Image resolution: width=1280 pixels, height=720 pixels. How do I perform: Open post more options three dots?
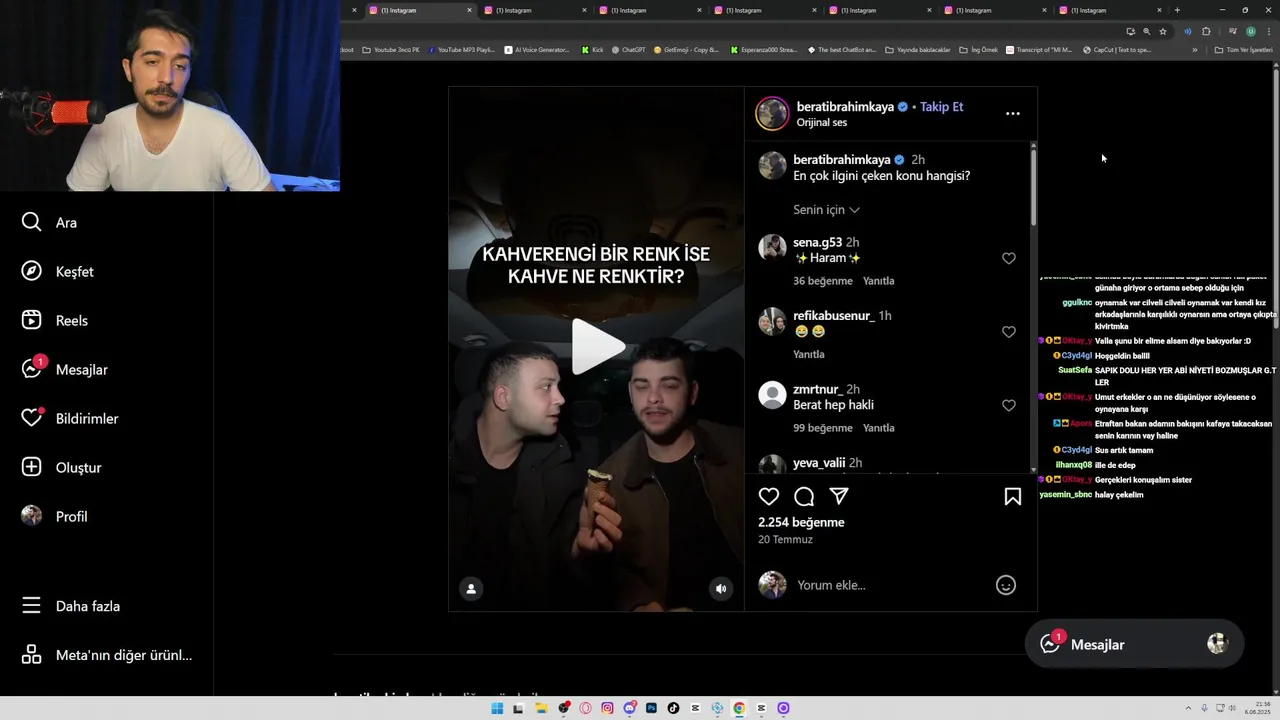pyautogui.click(x=1013, y=114)
